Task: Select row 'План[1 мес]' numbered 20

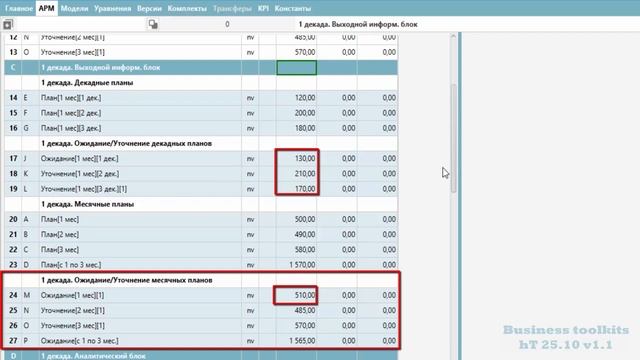Action: pyautogui.click(x=201, y=220)
